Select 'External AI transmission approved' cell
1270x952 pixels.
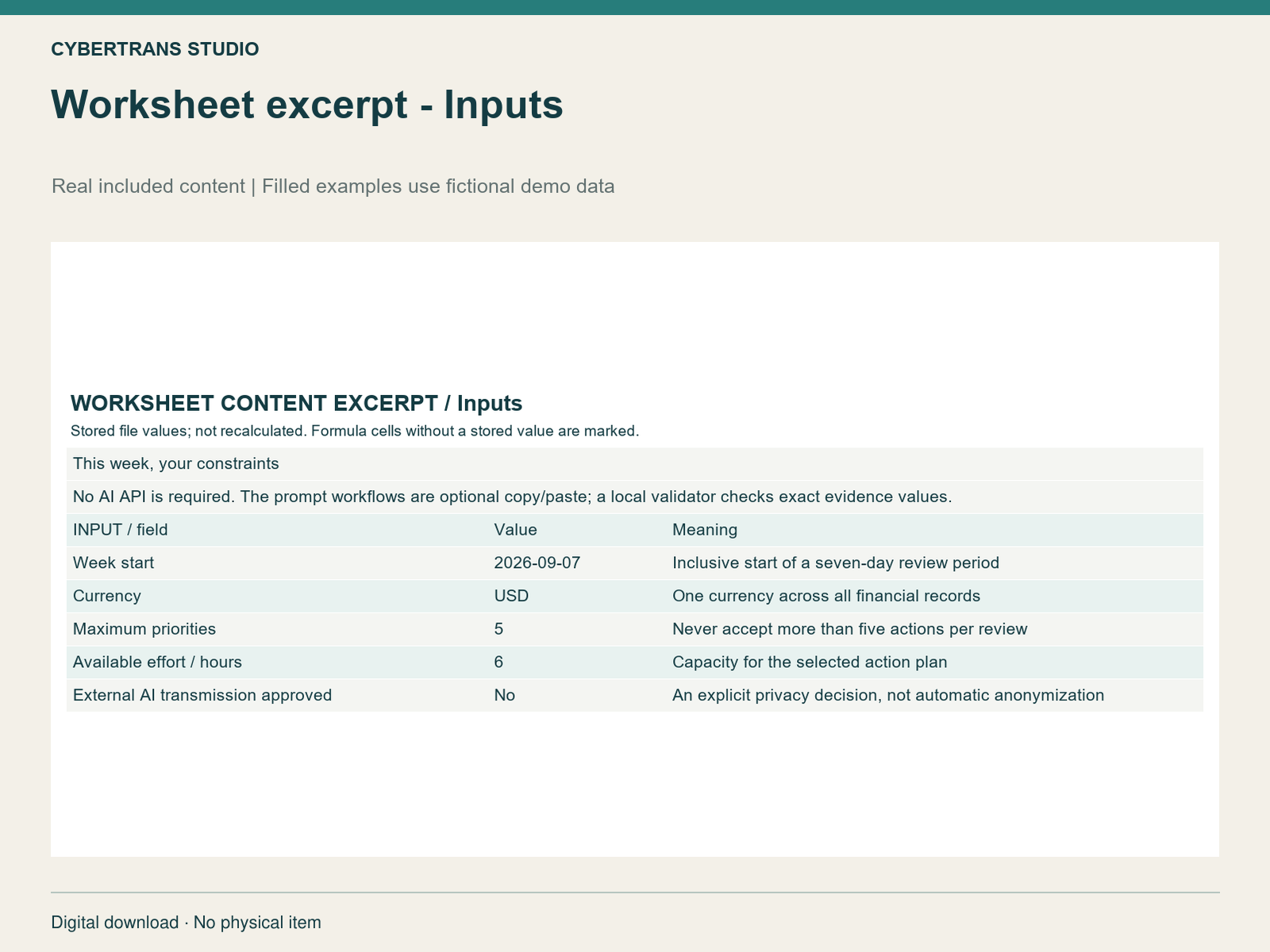[x=202, y=695]
